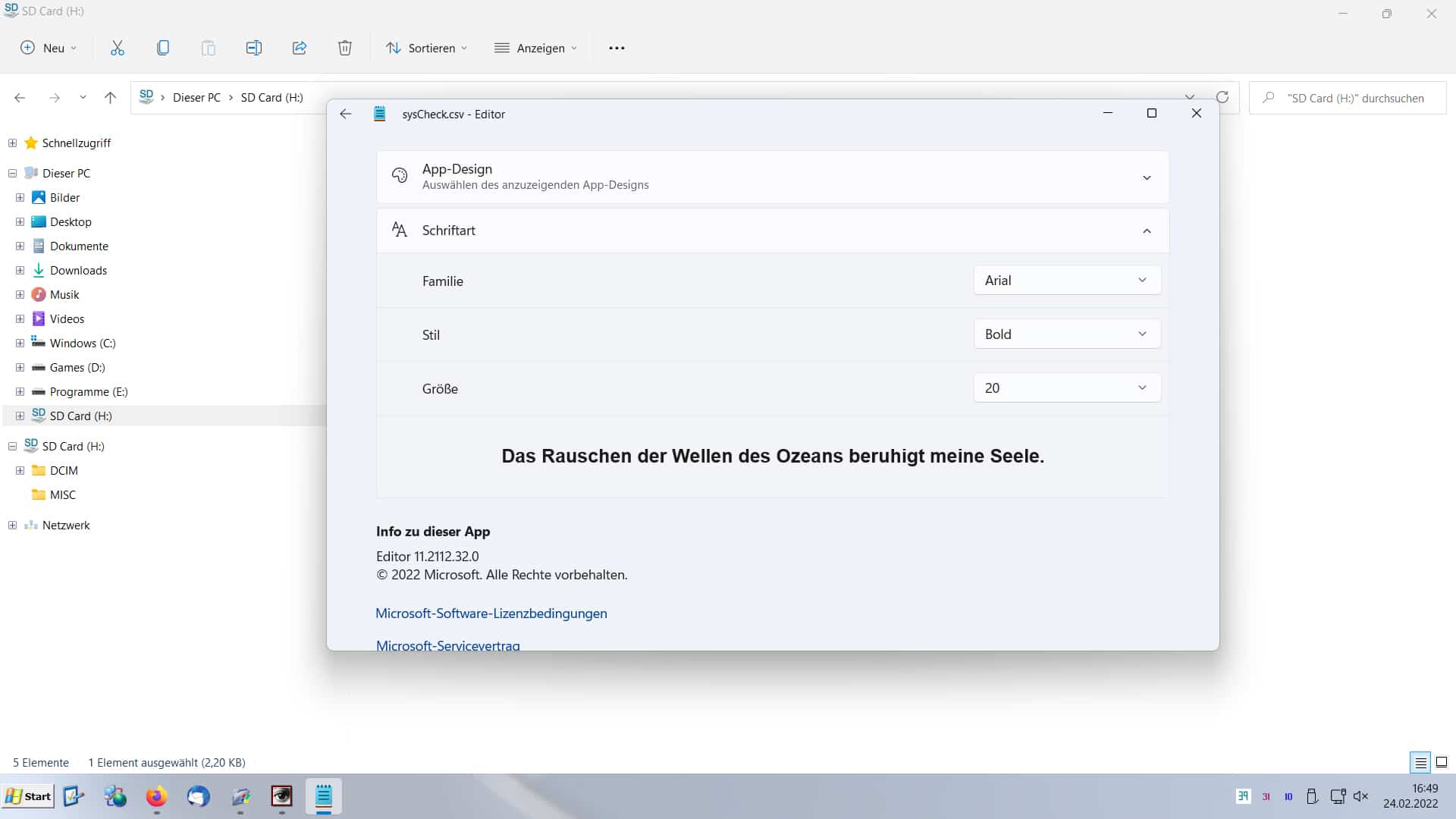Screen dimensions: 1456x819
Task: Open the Anzeigen view menu
Action: (x=535, y=48)
